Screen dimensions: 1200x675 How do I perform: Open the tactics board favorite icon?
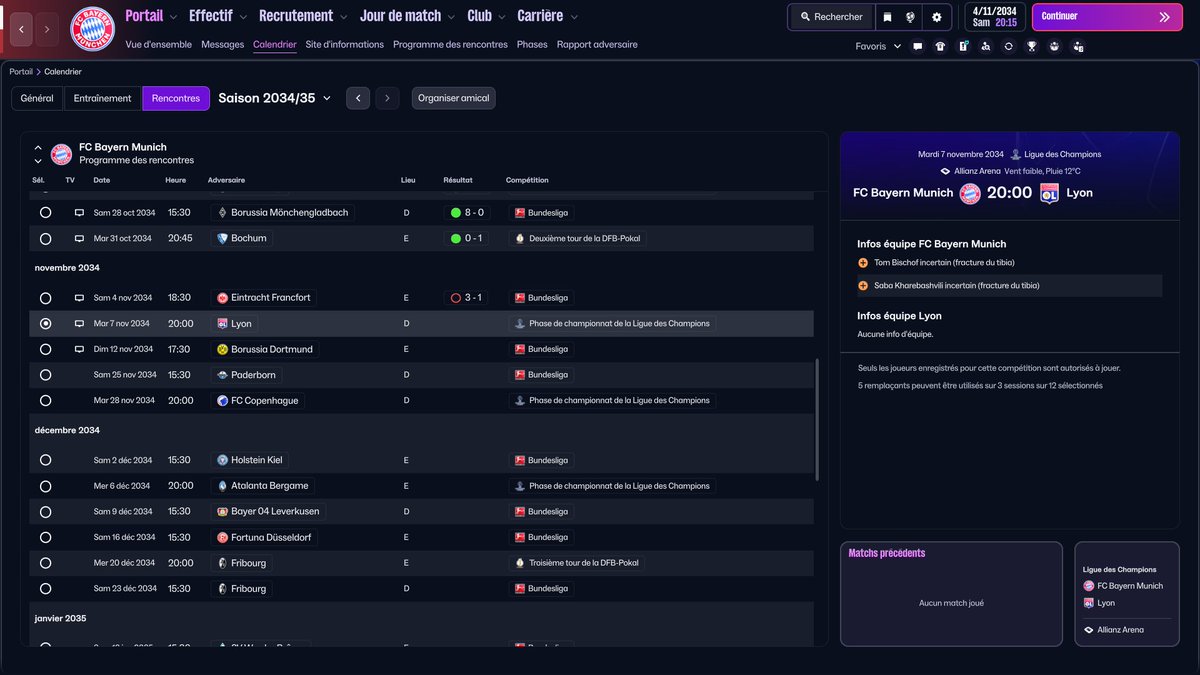point(963,46)
